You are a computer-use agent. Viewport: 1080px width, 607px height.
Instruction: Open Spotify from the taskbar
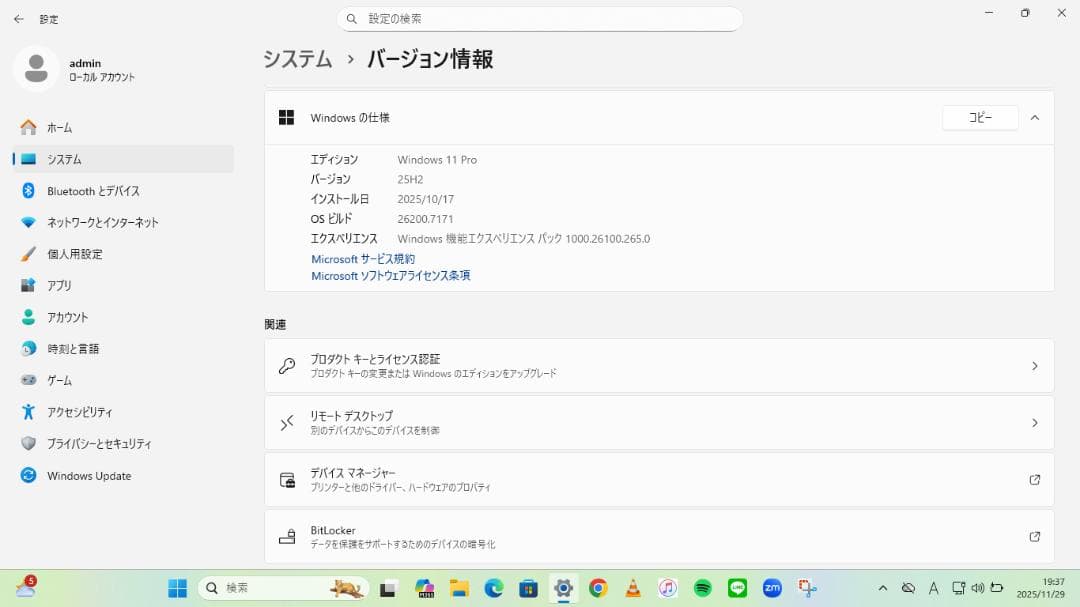[x=703, y=588]
